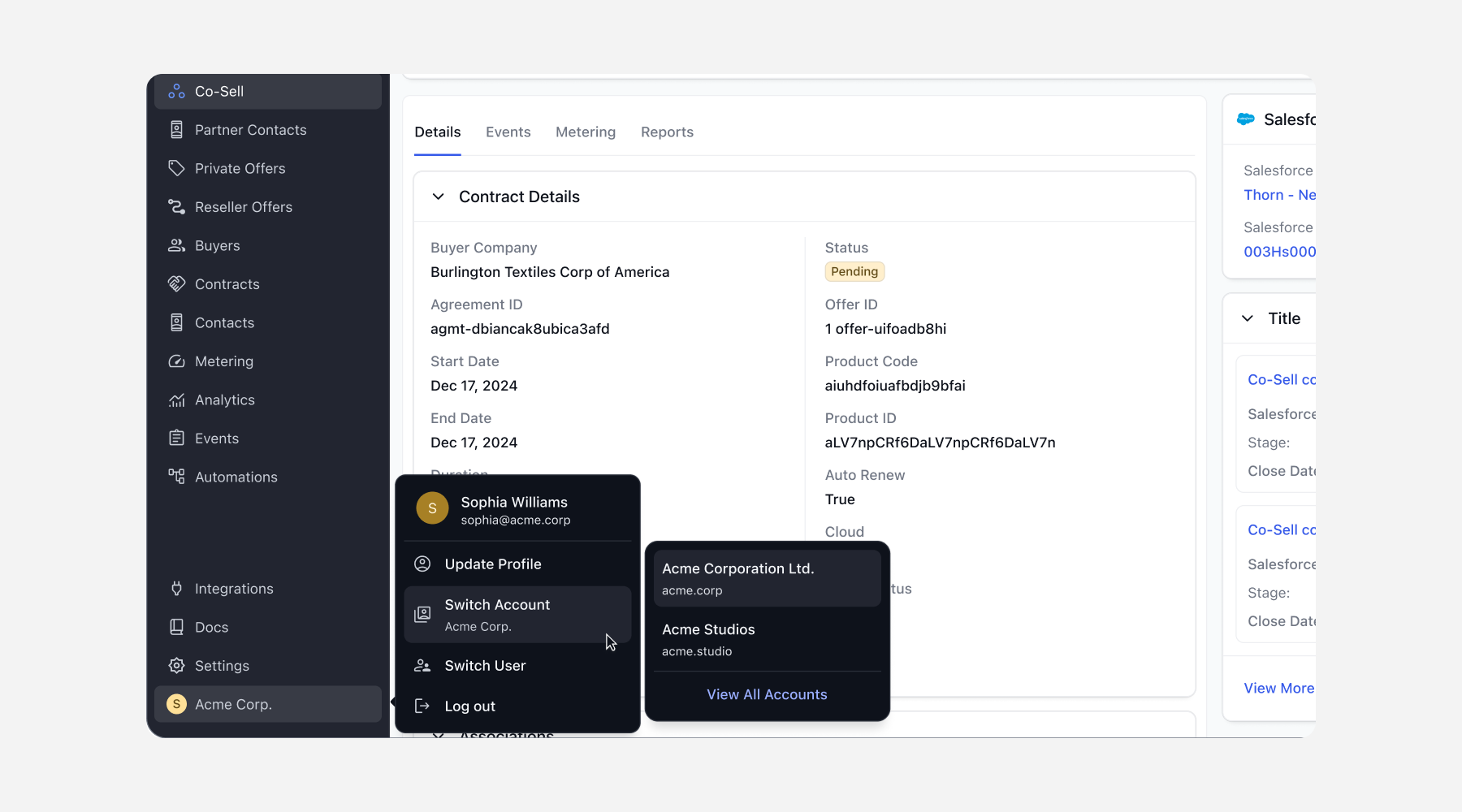This screenshot has height=812, width=1462.
Task: Click the Private Offers tag icon
Action: point(176,168)
